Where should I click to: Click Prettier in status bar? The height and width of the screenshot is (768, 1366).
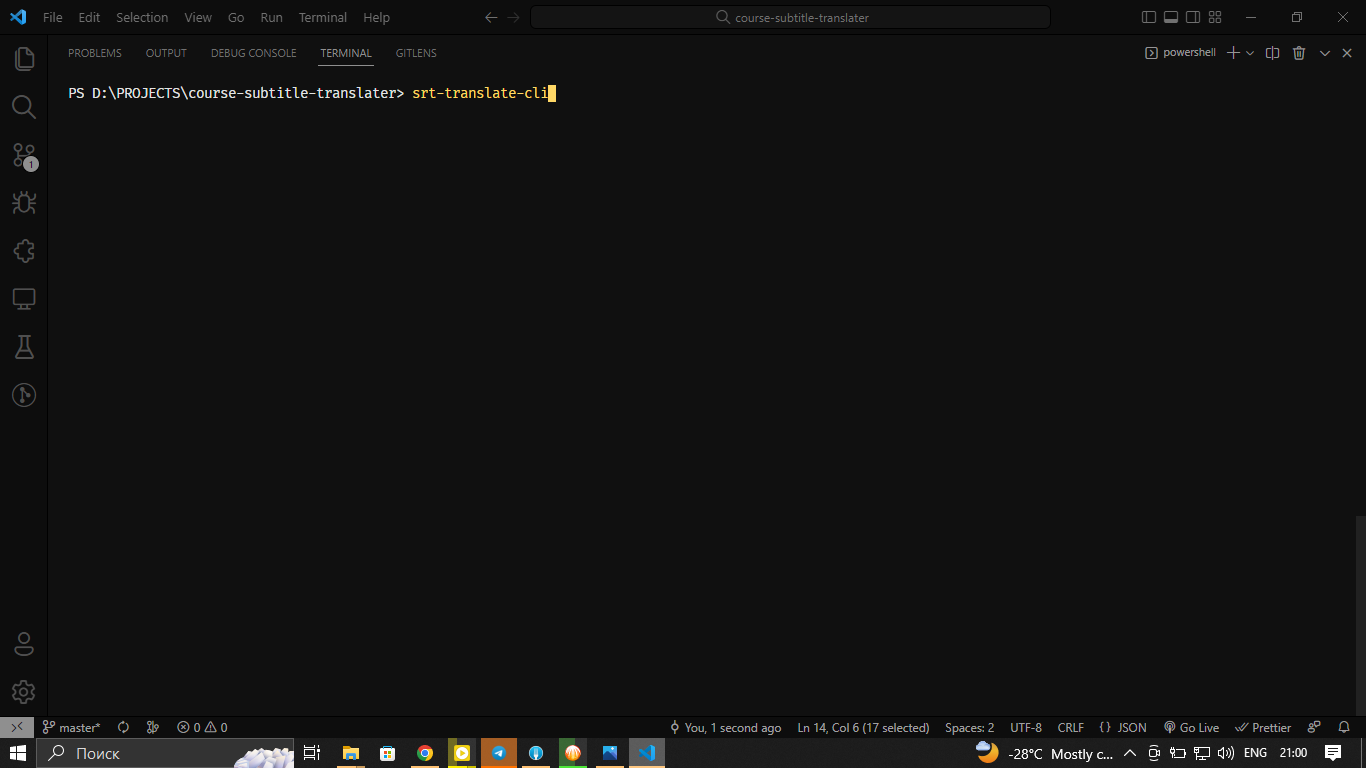point(1263,727)
